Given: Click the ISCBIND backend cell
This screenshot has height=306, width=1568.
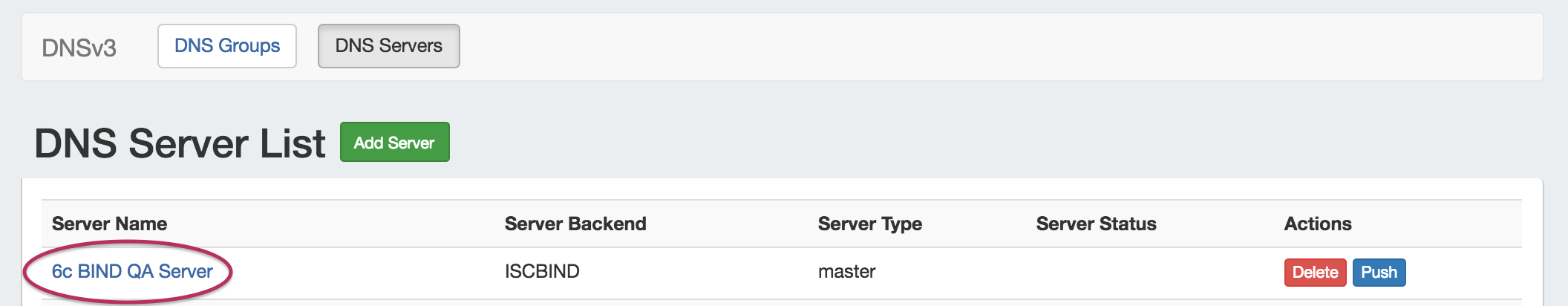Looking at the screenshot, I should tap(542, 272).
